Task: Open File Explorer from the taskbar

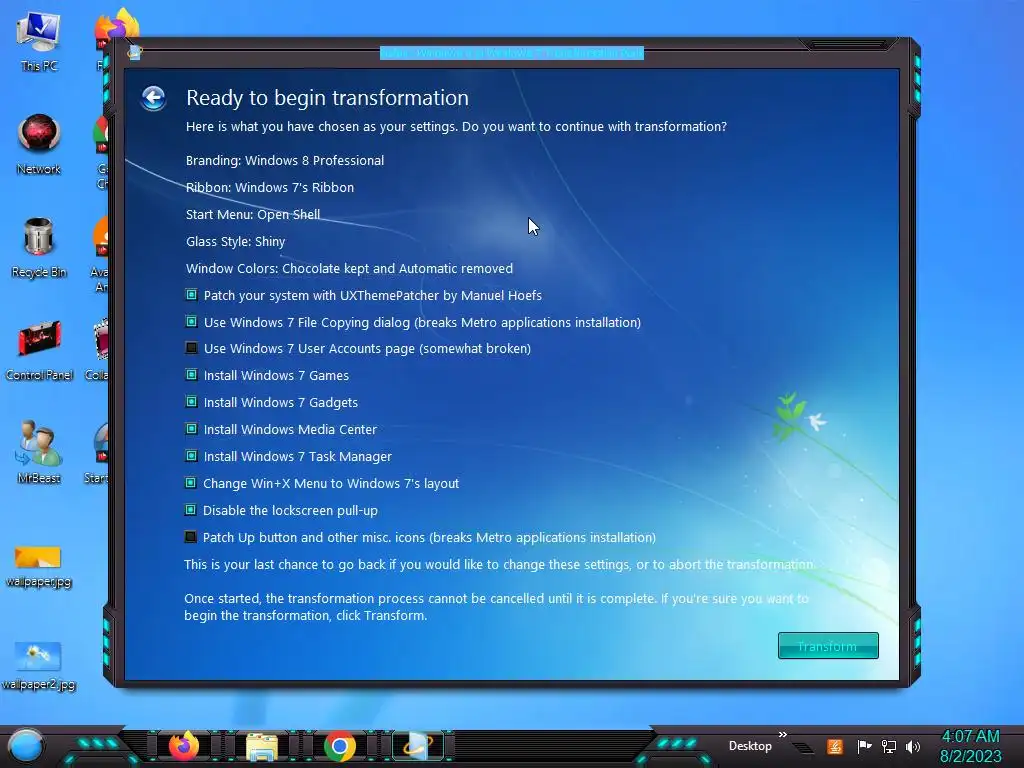Action: click(262, 746)
